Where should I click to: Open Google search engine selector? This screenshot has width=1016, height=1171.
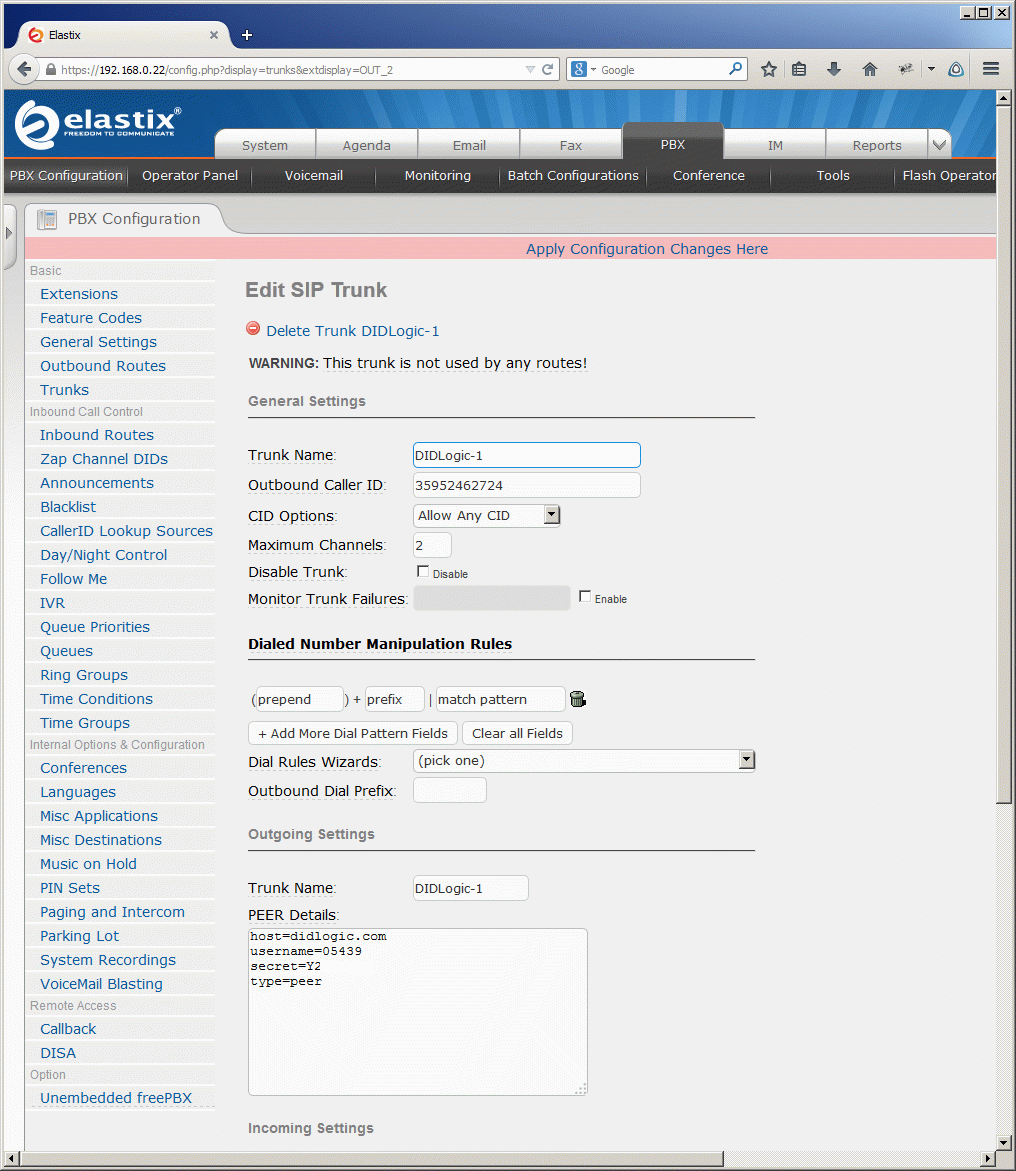(583, 69)
